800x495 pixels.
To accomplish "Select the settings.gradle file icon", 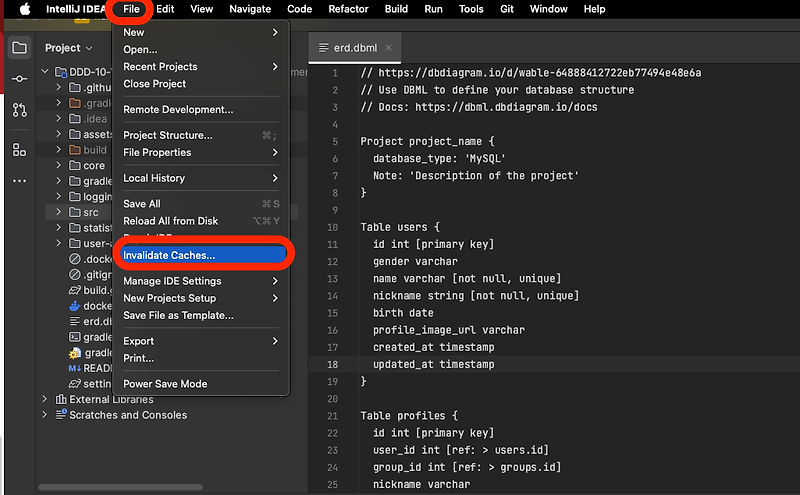I will click(74, 384).
